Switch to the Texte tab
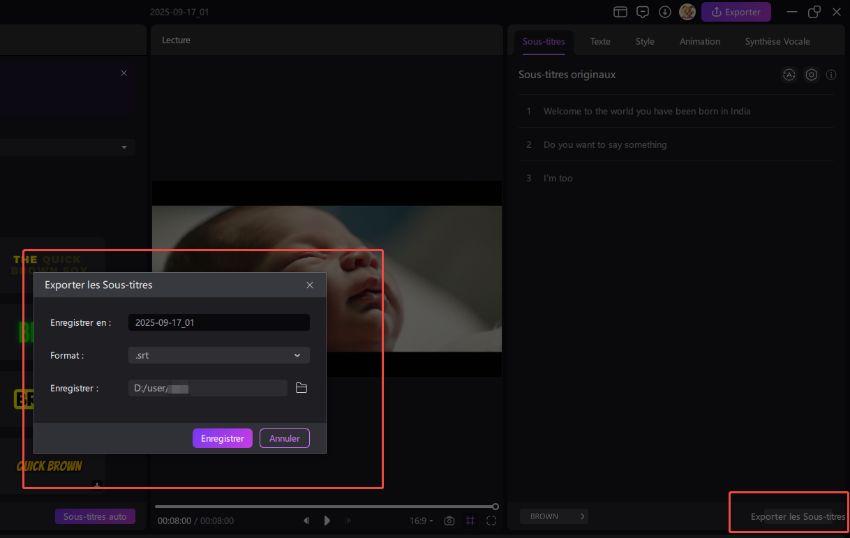The width and height of the screenshot is (850, 538). click(x=600, y=42)
